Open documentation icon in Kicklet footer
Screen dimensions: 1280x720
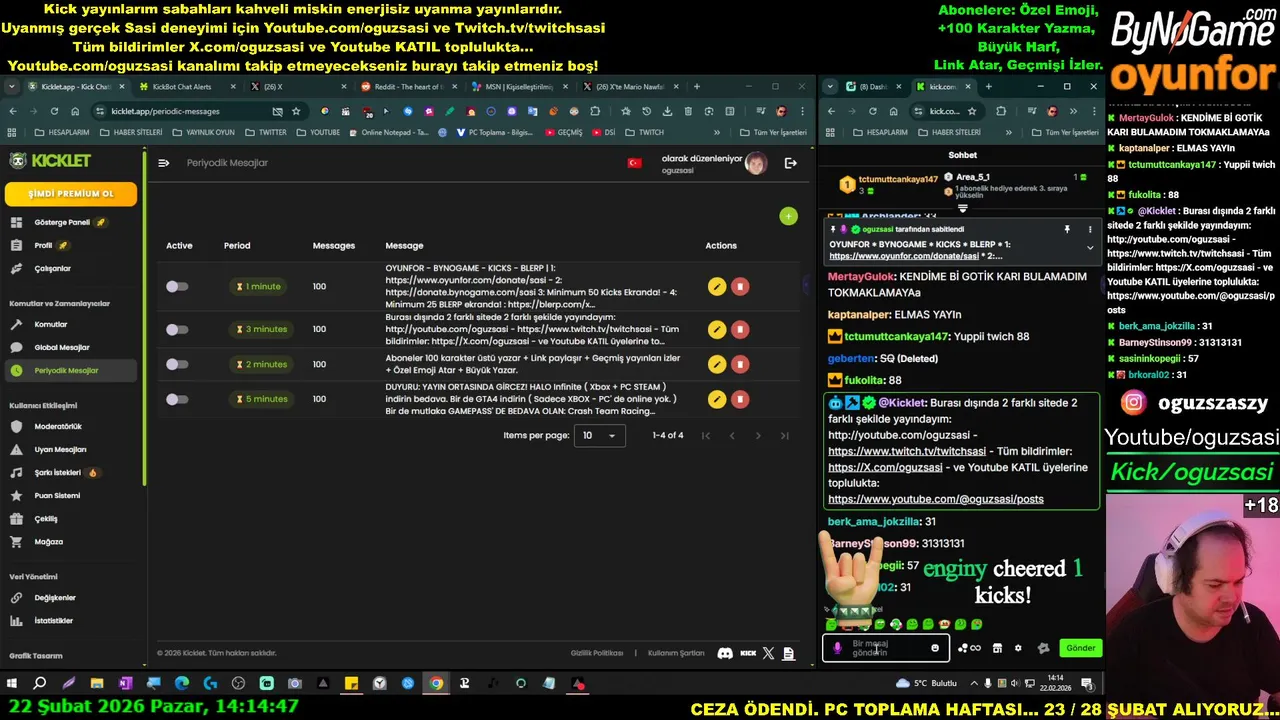click(788, 653)
